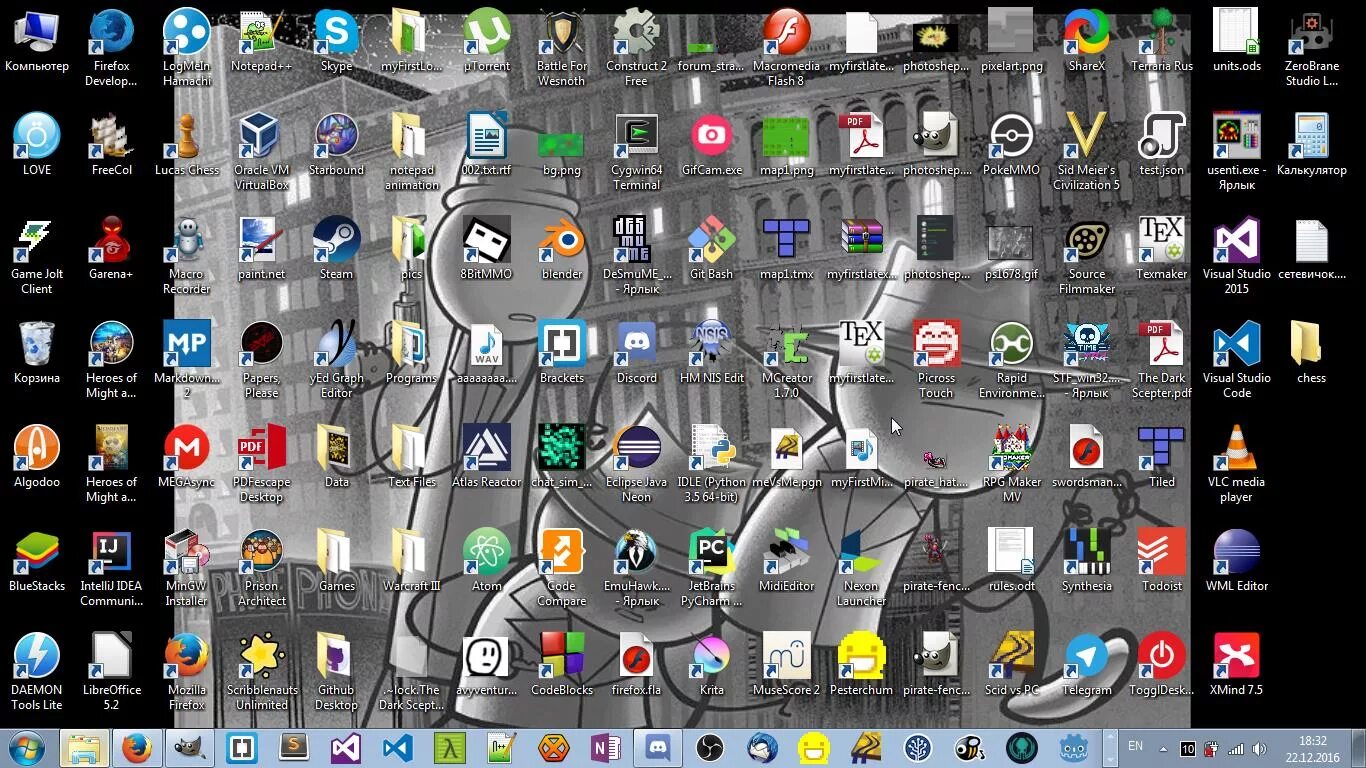Viewport: 1366px width, 768px height.
Task: Open JetBrains PyCharm shortcut
Action: (712, 568)
